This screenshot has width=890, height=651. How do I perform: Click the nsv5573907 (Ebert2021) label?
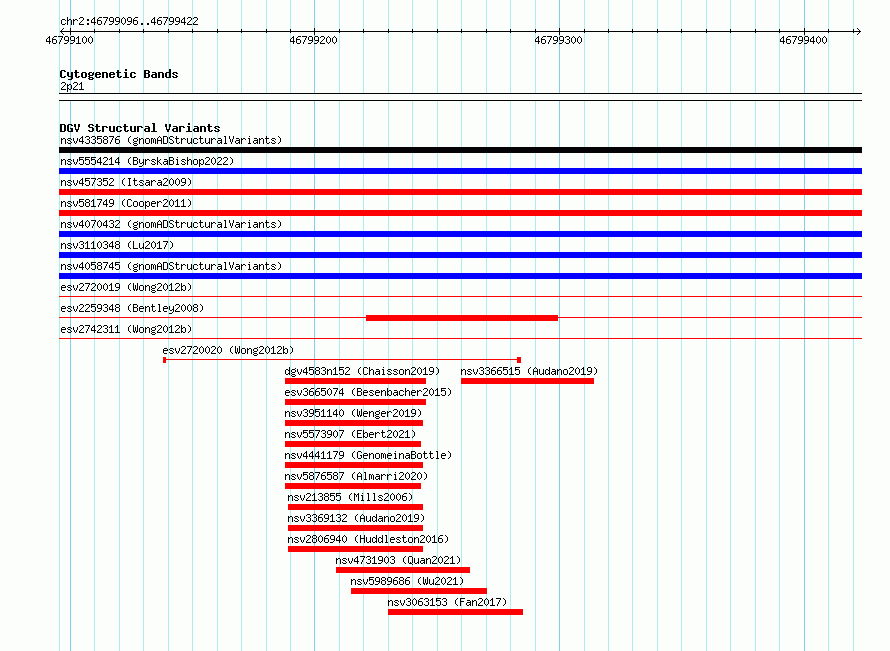click(350, 434)
